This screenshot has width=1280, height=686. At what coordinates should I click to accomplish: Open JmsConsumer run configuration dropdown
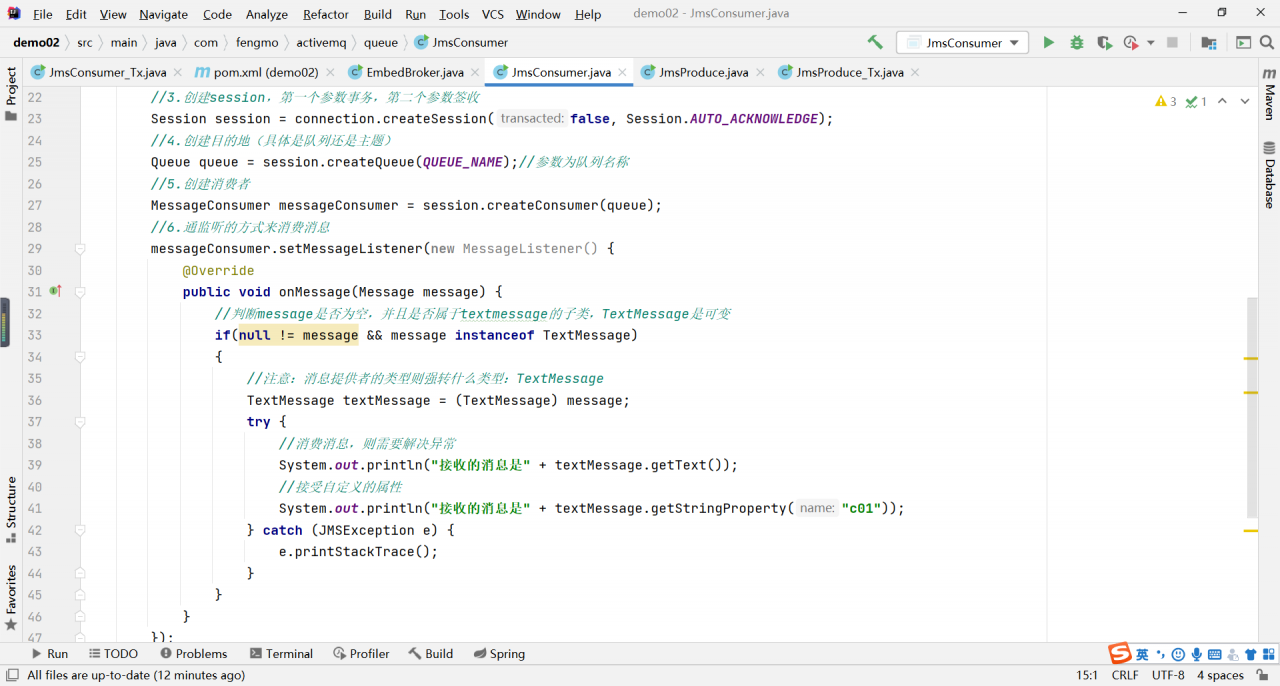[x=962, y=43]
